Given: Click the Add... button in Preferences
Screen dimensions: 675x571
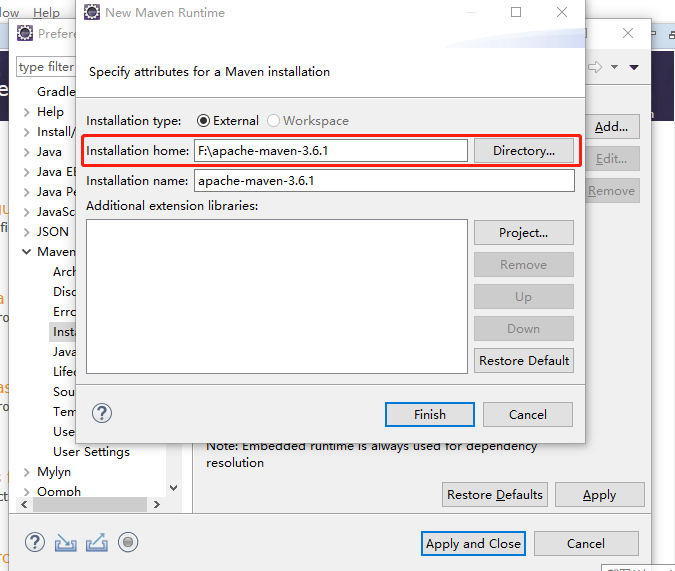Looking at the screenshot, I should tap(612, 127).
